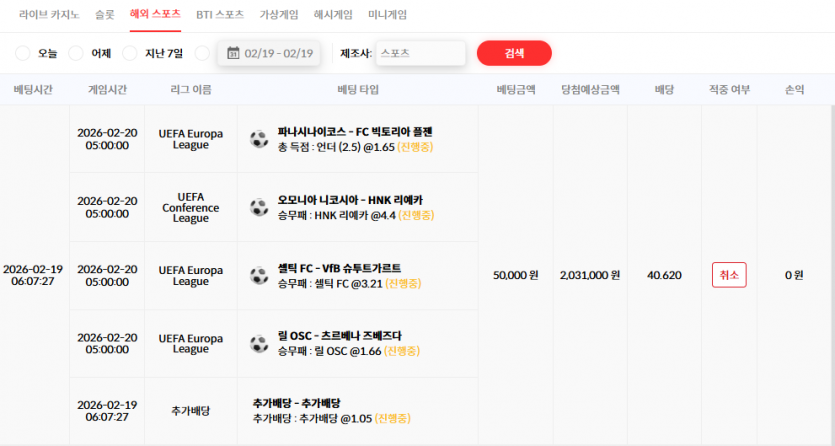835x446 pixels.
Task: Click the 셀틱 FC - VfB 슈투트가르트 match title
Action: click(339, 268)
